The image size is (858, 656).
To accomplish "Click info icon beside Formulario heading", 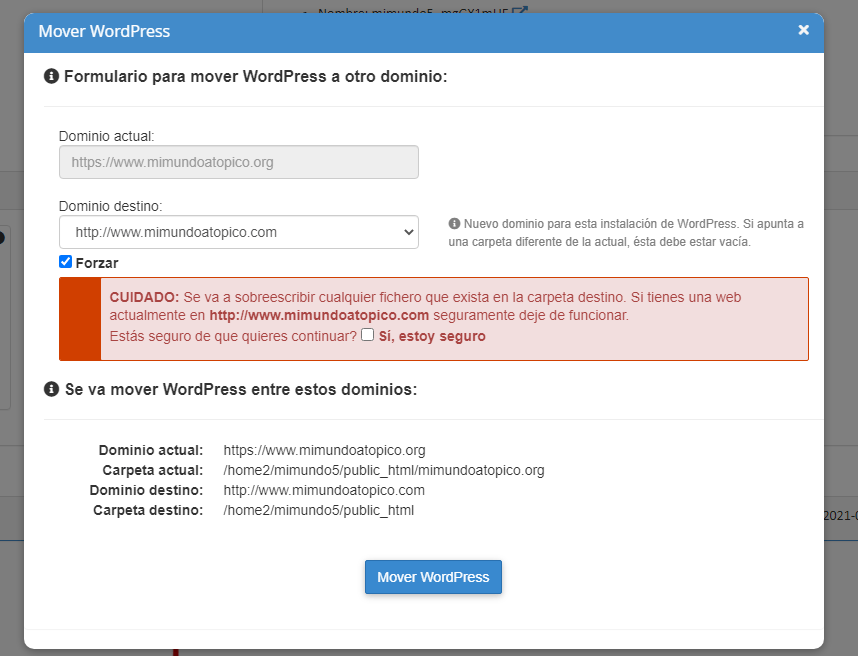I will [x=51, y=76].
